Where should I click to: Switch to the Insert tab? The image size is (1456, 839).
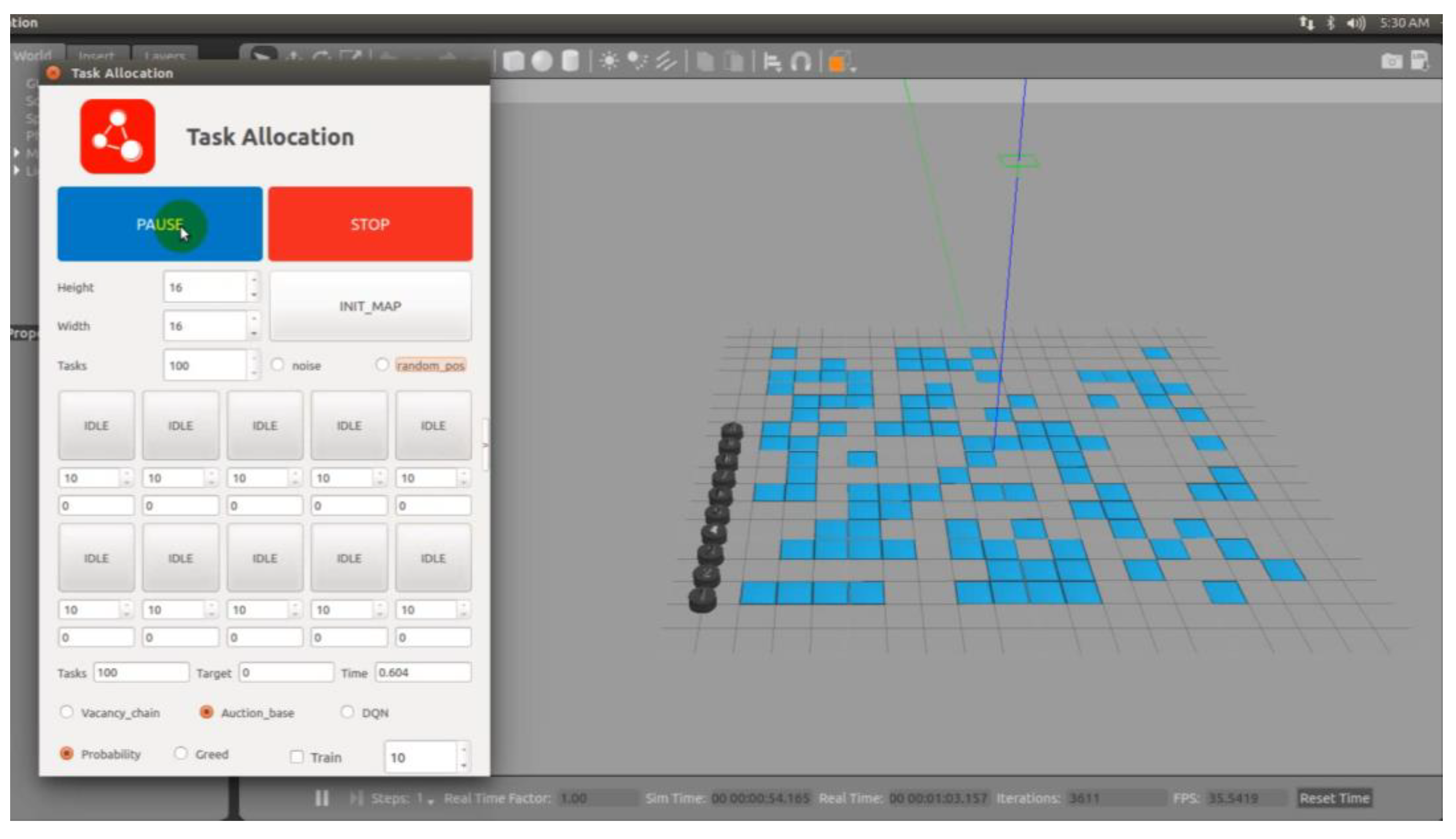[x=96, y=56]
